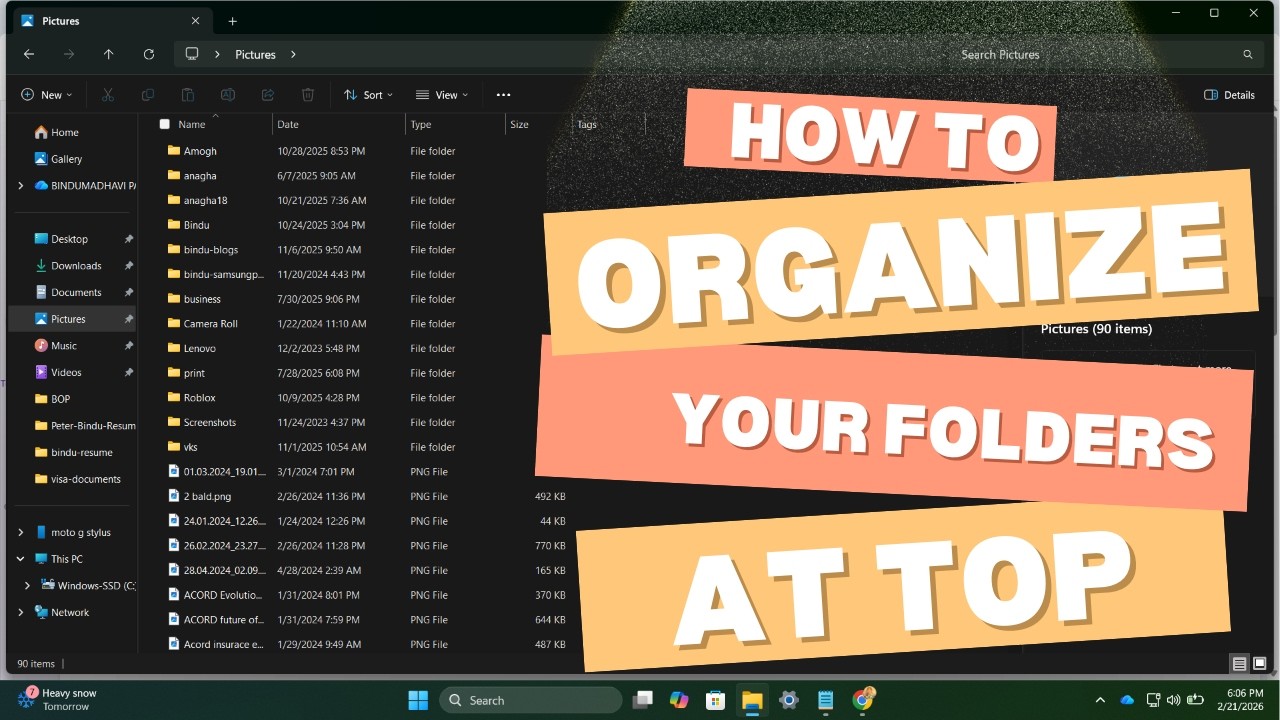Sort by the Tags column header
This screenshot has width=1280, height=720.
pos(587,124)
